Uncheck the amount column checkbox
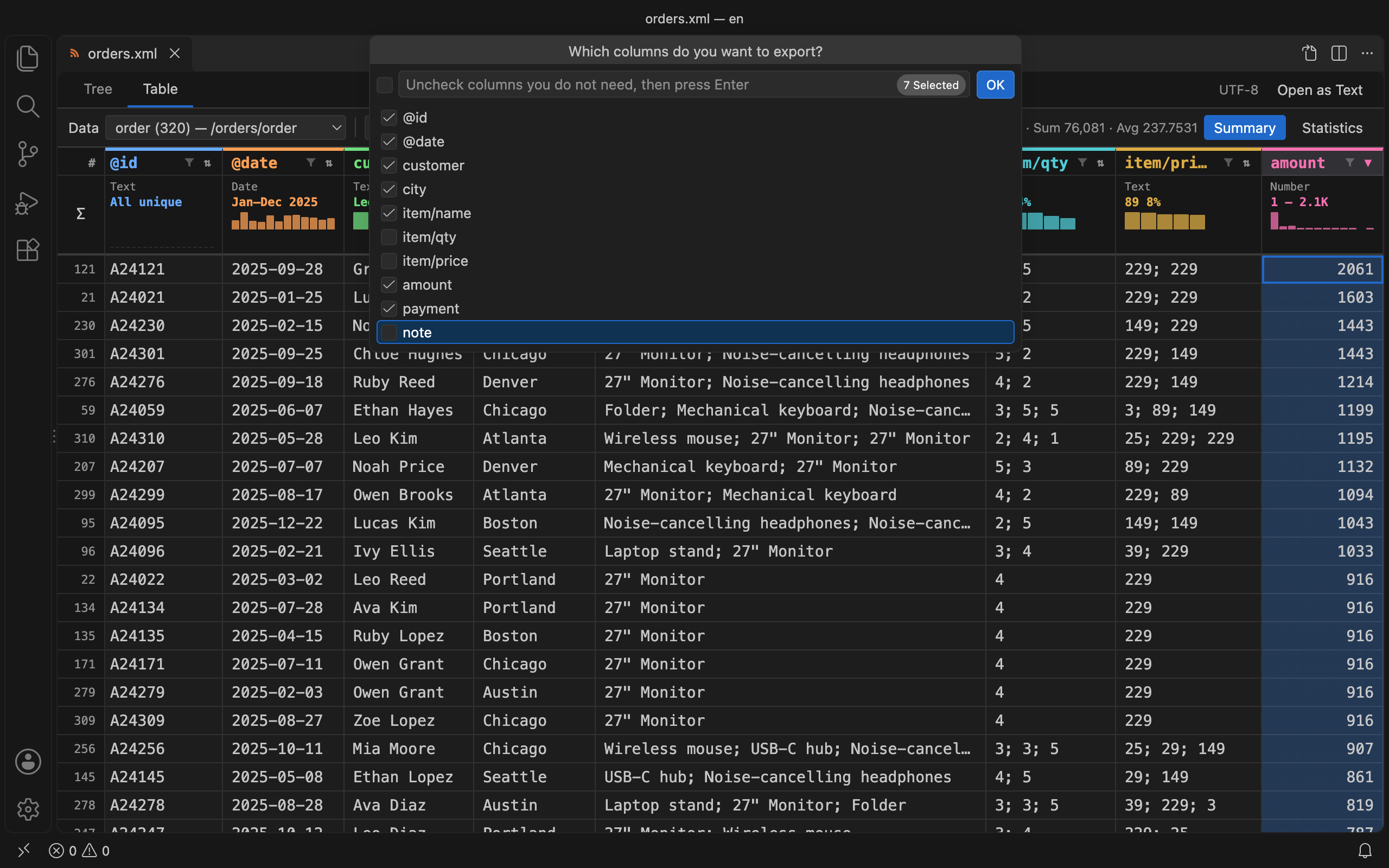This screenshot has width=1389, height=868. tap(389, 285)
